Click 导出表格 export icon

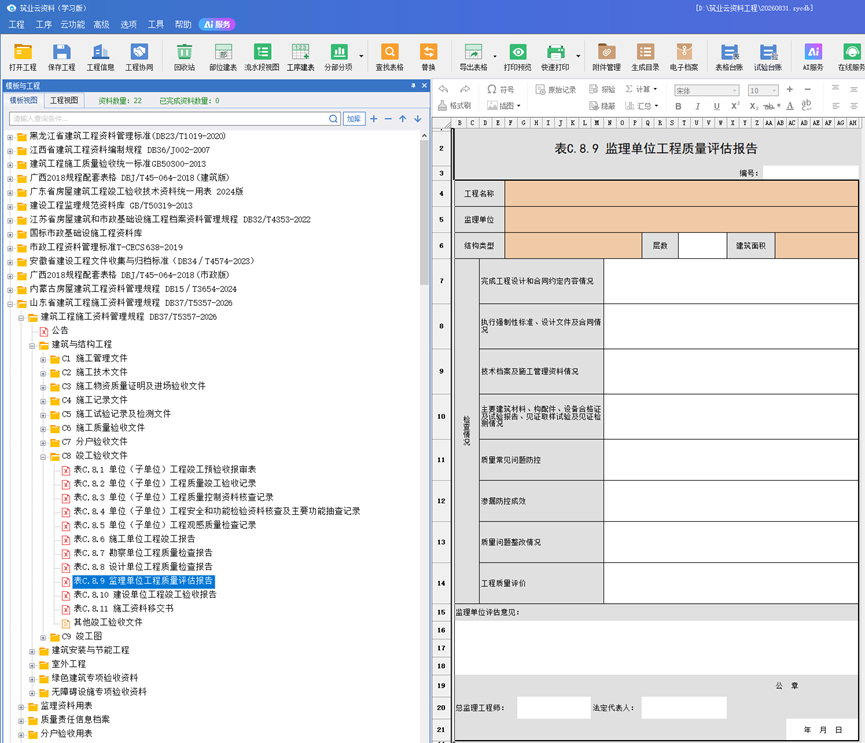[x=473, y=57]
